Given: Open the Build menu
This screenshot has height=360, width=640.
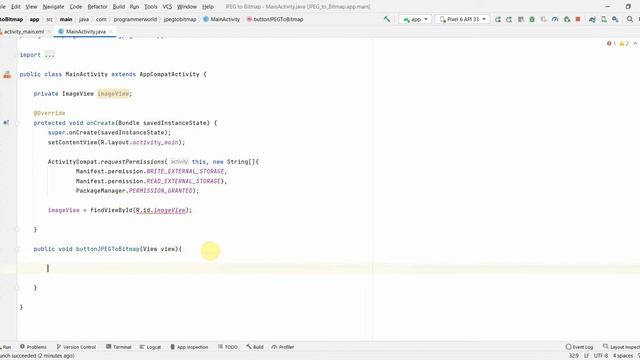Looking at the screenshot, I should coord(119,7).
